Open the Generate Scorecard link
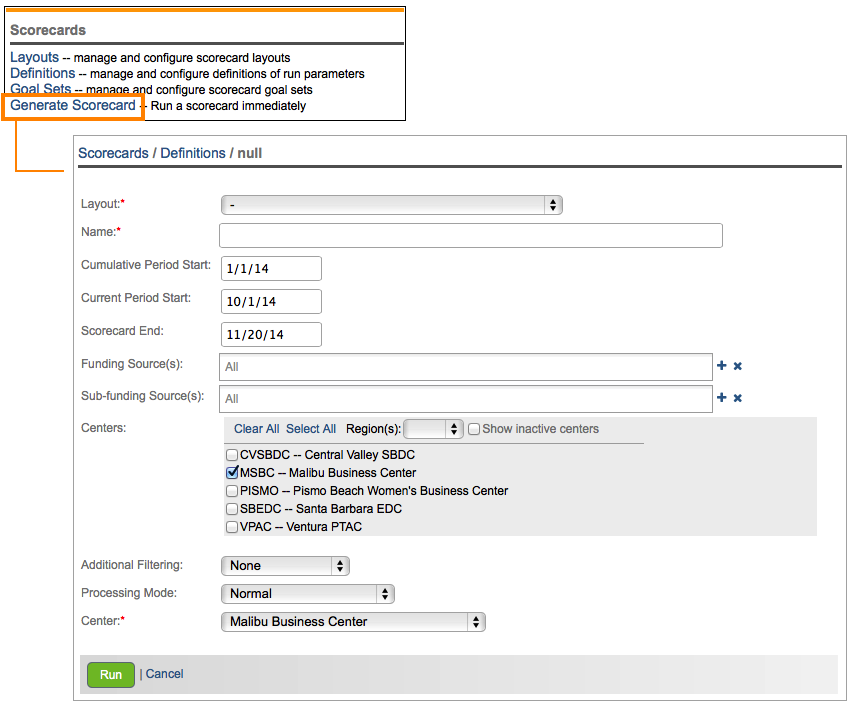Screen dimensions: 850x708 click(x=73, y=105)
